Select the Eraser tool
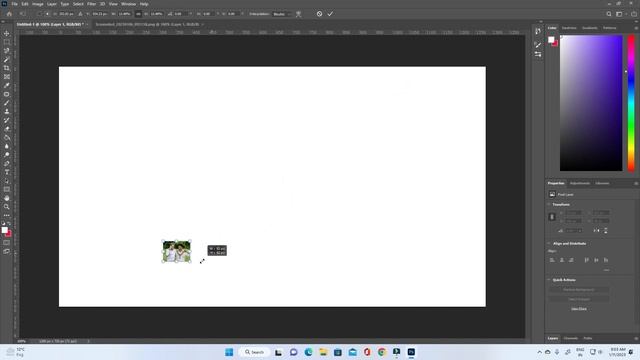Image resolution: width=640 pixels, height=360 pixels. [7, 129]
